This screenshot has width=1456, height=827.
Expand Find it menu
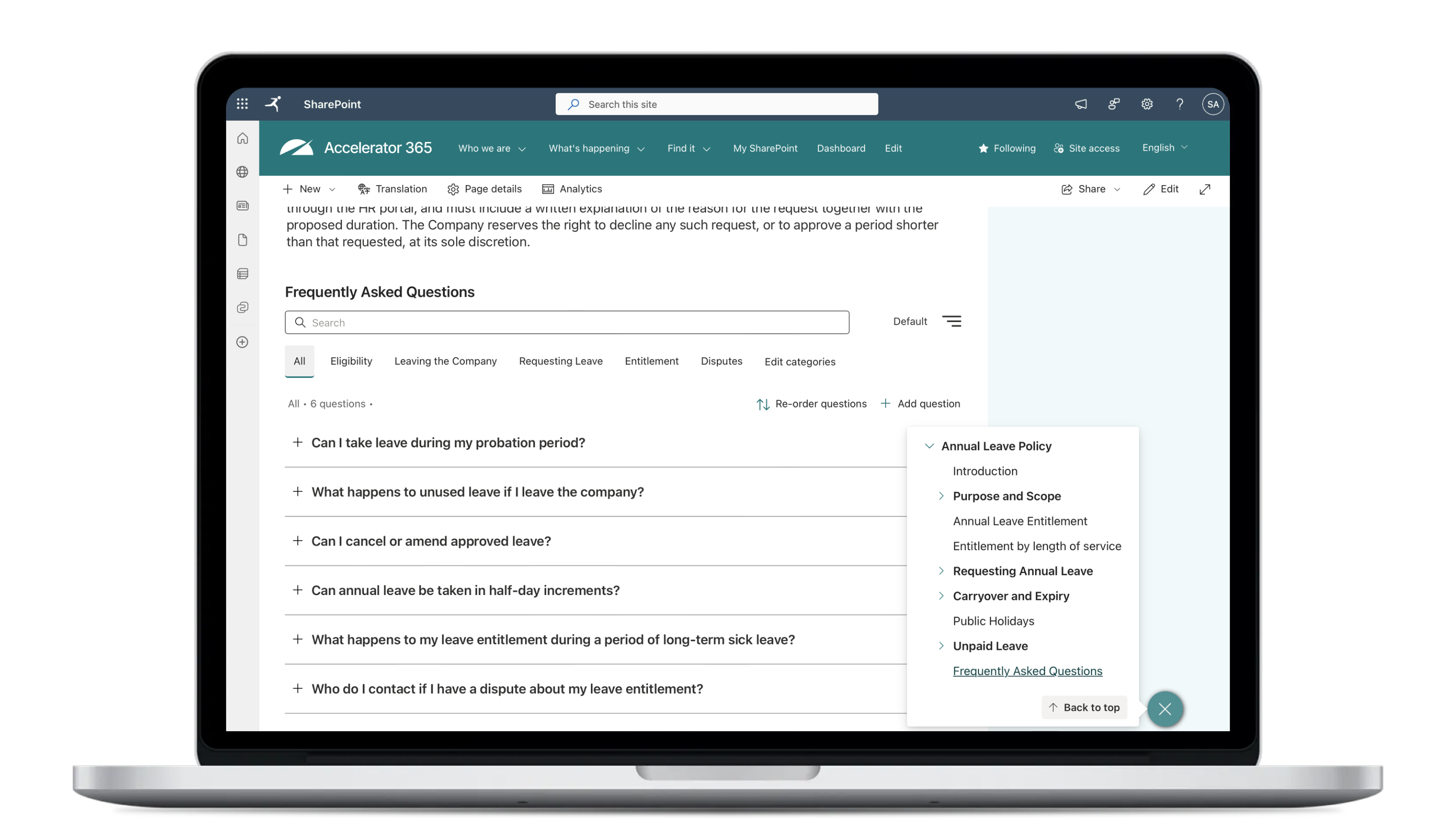click(x=688, y=148)
